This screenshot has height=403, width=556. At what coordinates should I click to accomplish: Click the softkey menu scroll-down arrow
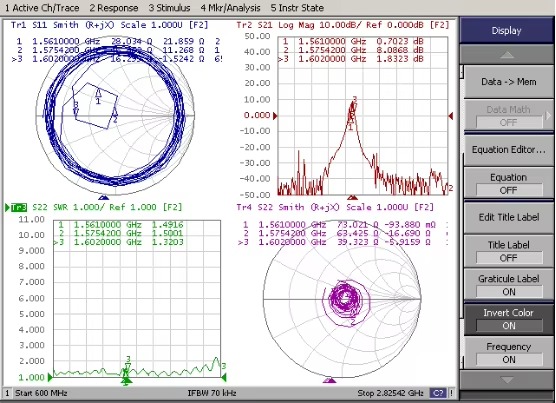tap(507, 380)
